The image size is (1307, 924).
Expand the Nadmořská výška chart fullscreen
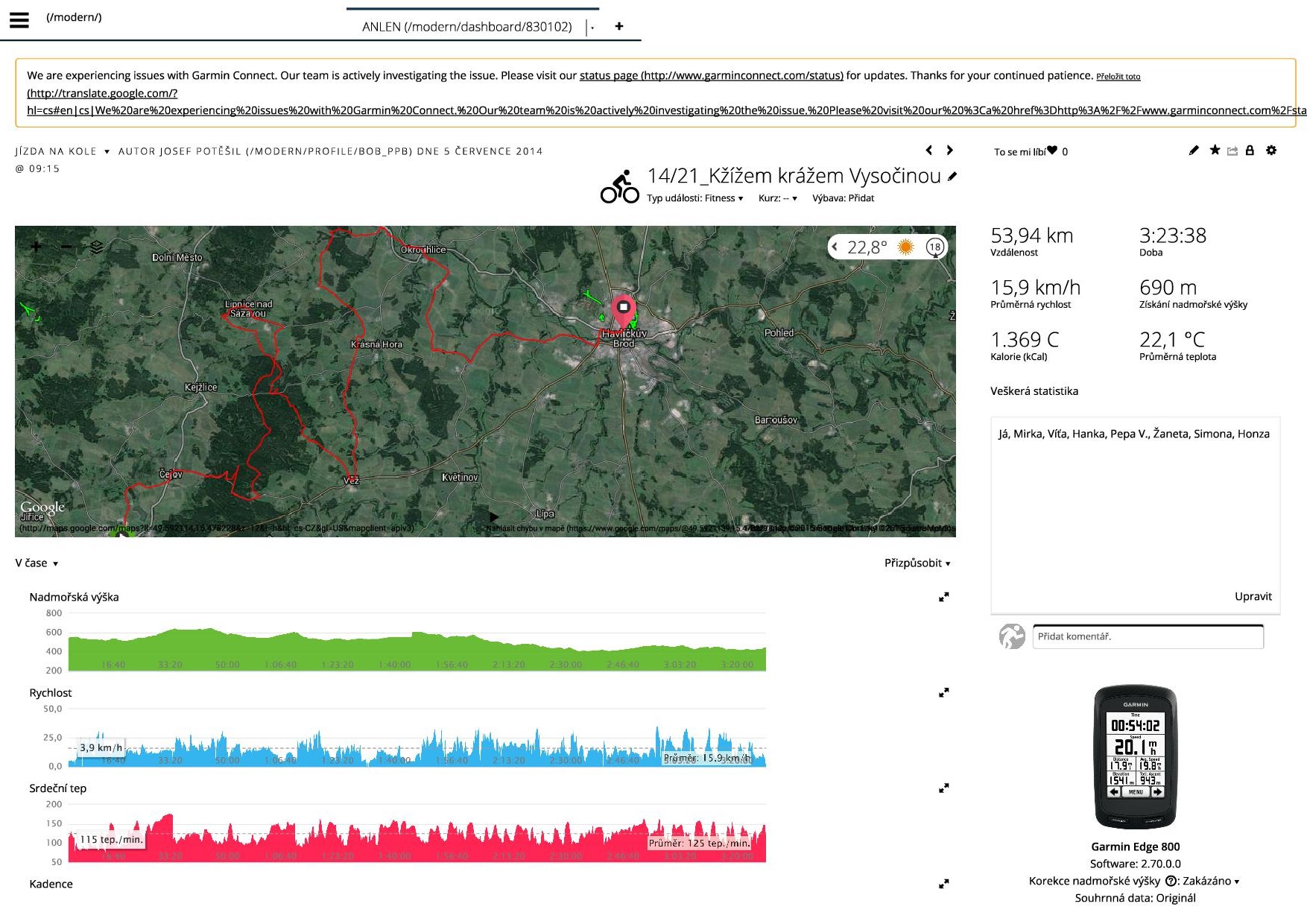[x=943, y=597]
